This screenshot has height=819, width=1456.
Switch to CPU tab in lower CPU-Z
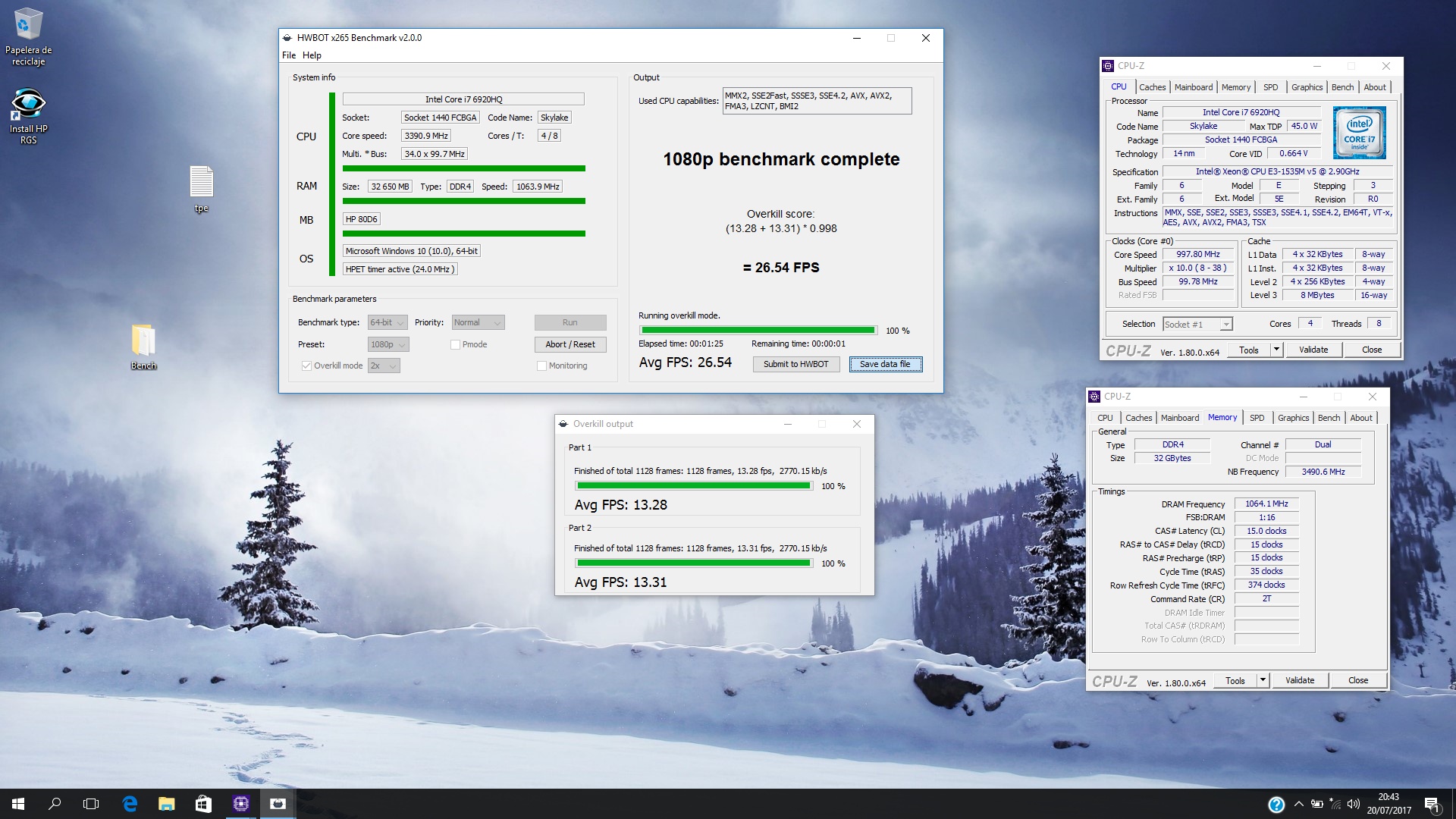1105,418
